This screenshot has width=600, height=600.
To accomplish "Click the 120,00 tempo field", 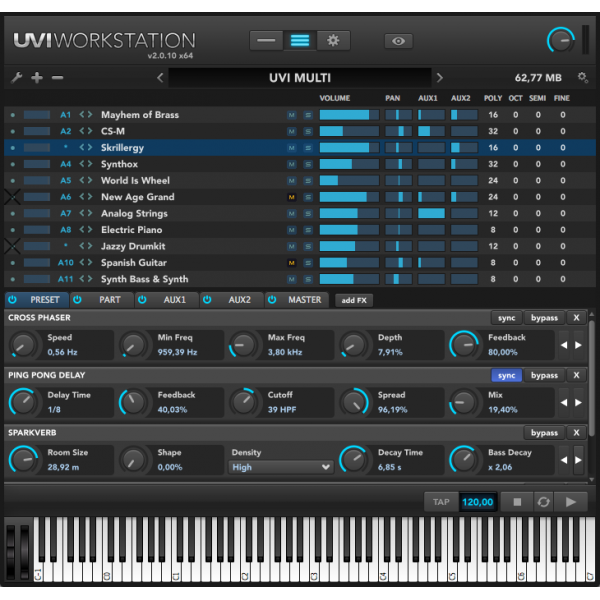I will (478, 502).
